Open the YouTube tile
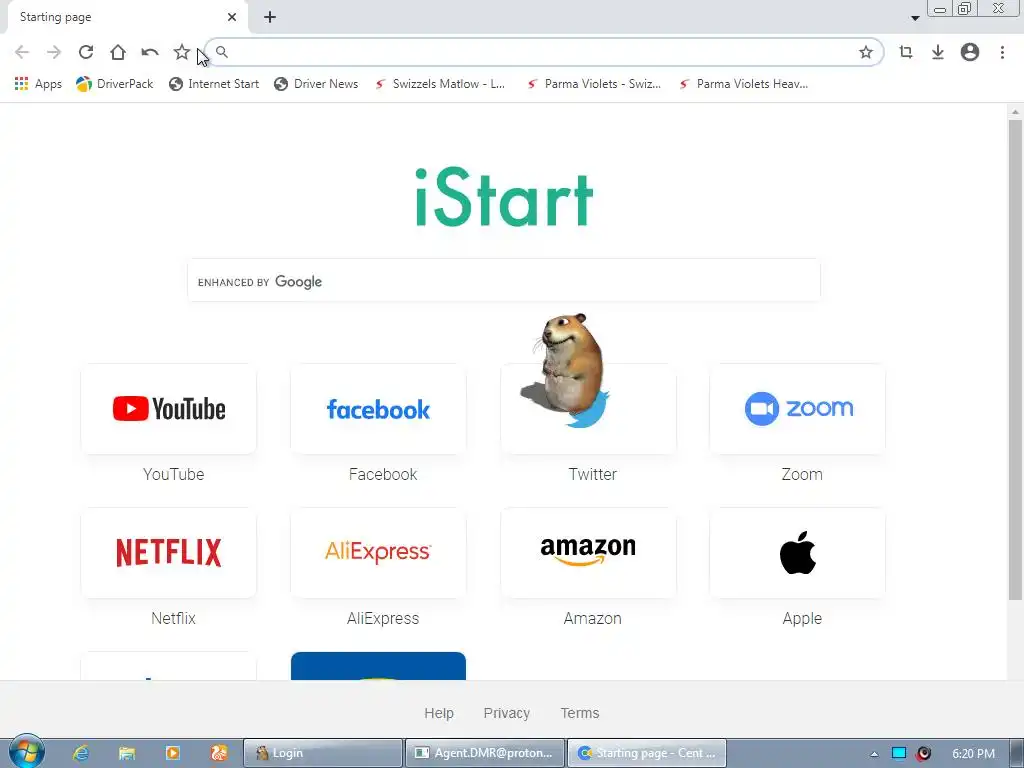 (x=168, y=409)
